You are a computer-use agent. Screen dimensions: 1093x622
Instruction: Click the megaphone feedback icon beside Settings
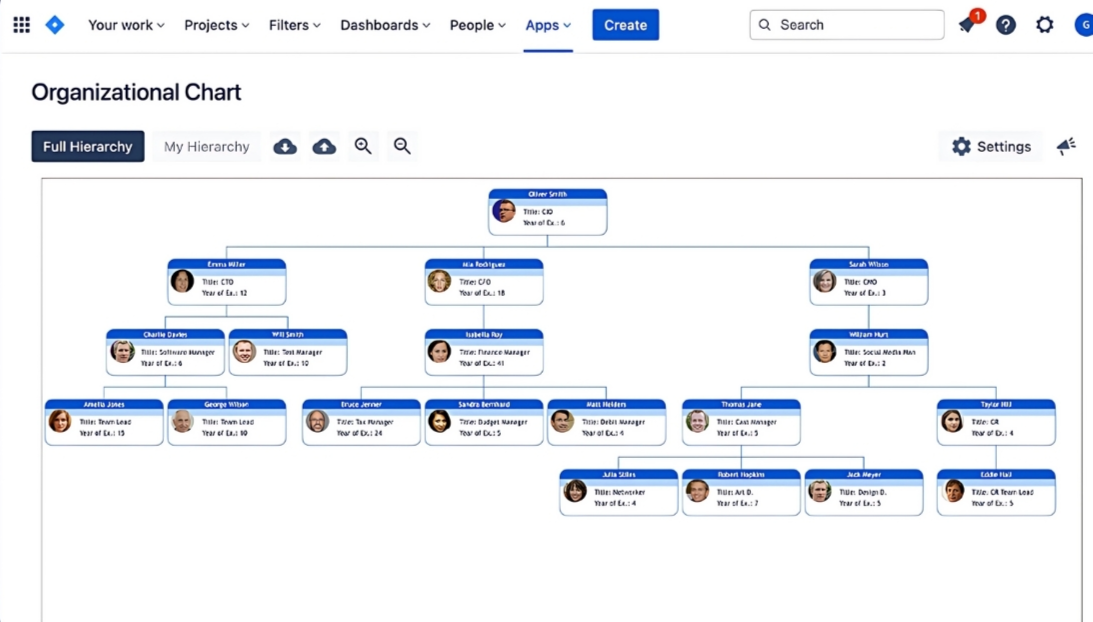point(1066,146)
